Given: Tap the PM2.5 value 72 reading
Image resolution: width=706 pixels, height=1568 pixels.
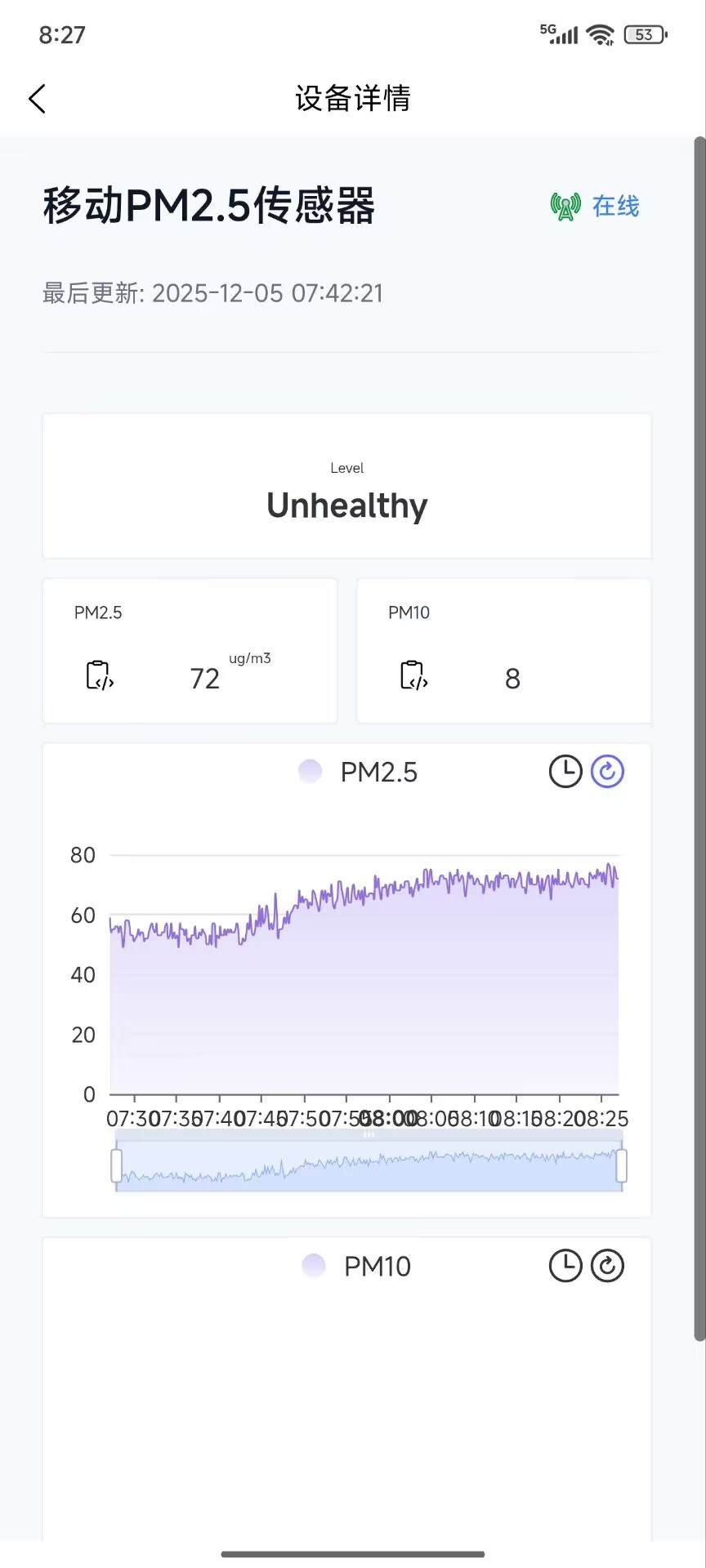Looking at the screenshot, I should 204,679.
